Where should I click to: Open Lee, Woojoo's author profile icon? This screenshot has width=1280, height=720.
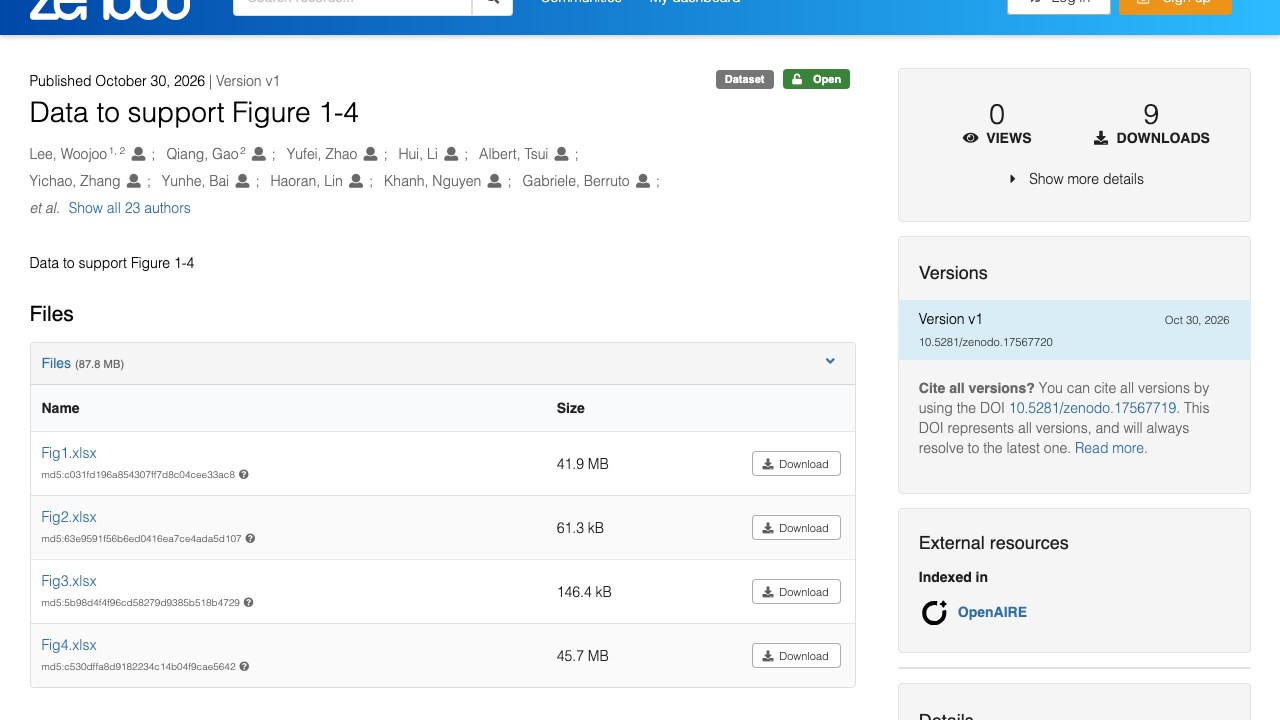tap(139, 154)
